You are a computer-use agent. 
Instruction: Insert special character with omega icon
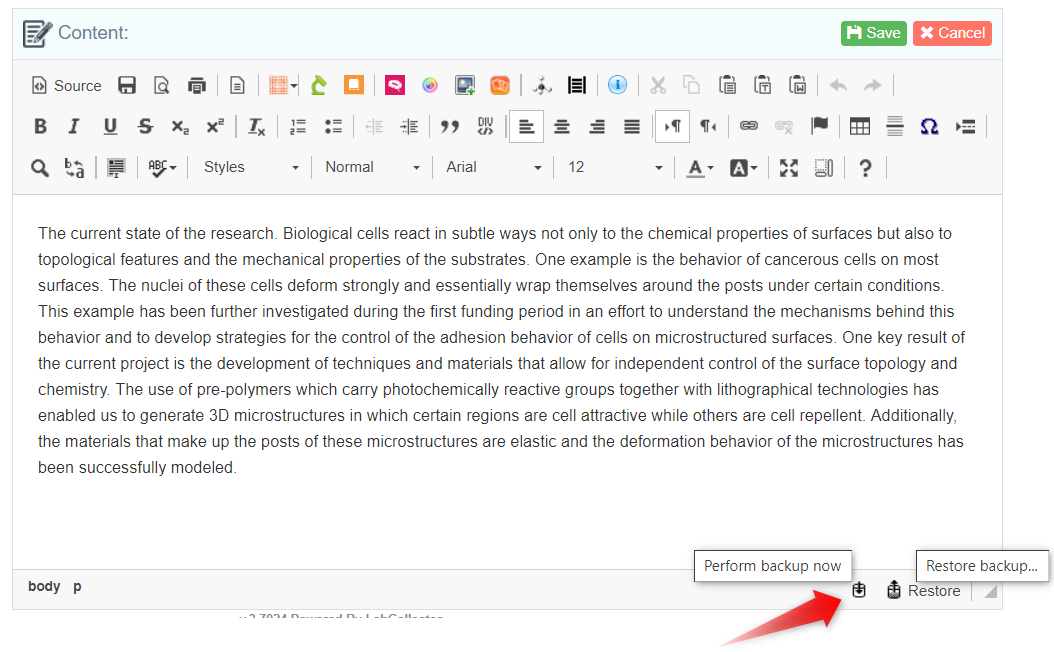pos(930,126)
